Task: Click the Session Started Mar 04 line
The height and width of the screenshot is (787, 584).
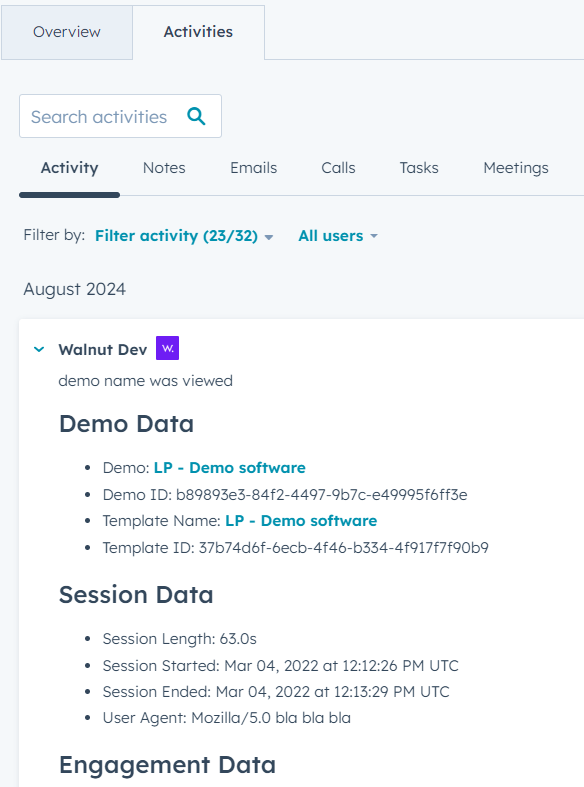Action: point(280,666)
